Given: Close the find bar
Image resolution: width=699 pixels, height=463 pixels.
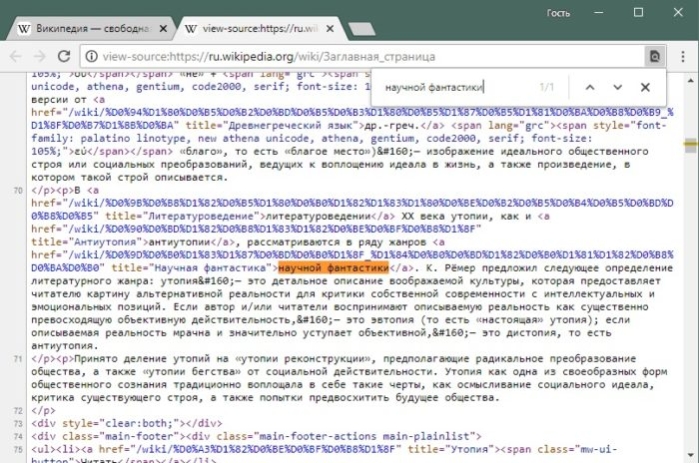Looking at the screenshot, I should click(645, 87).
